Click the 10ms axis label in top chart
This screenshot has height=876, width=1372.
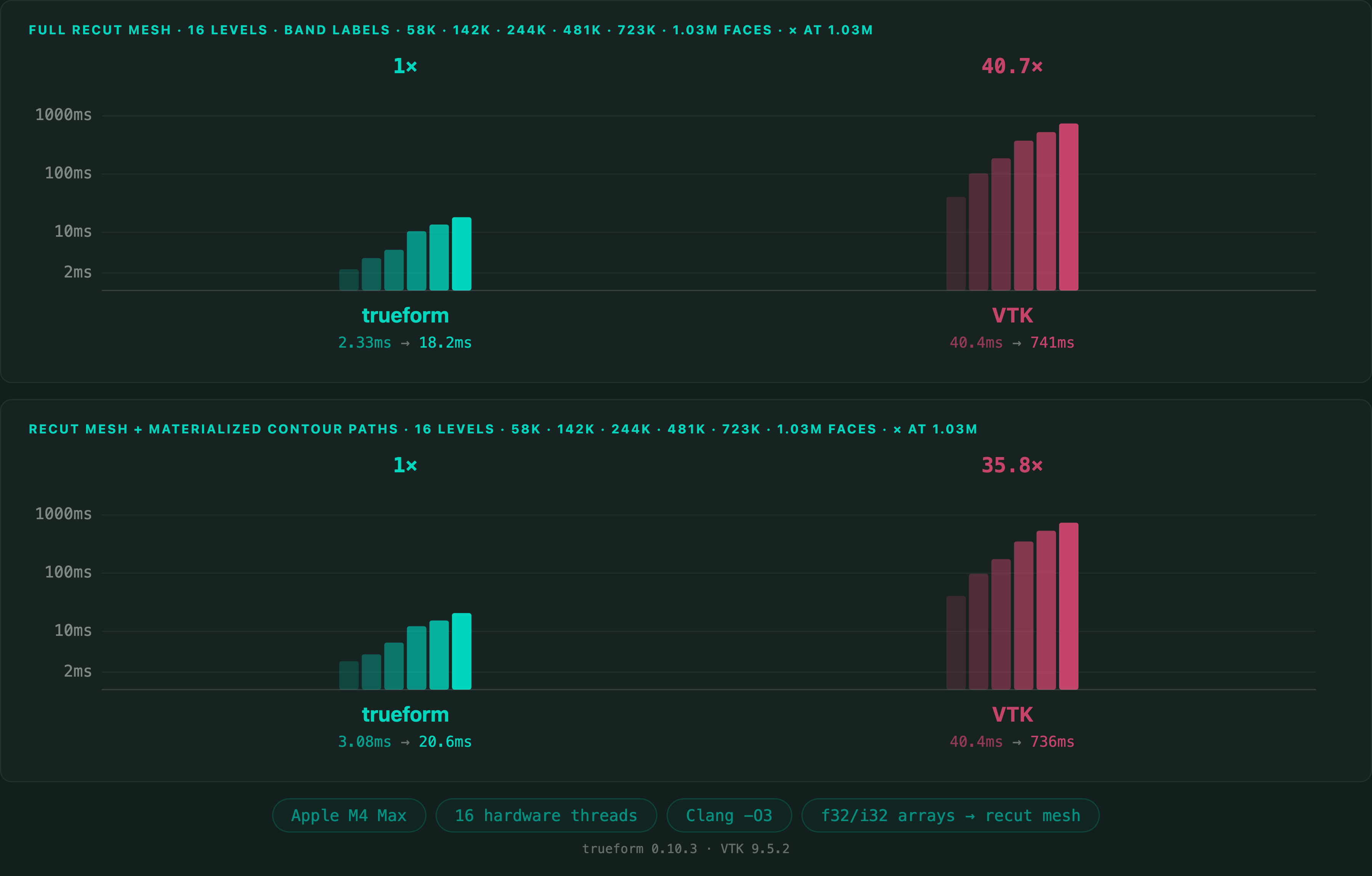(73, 231)
